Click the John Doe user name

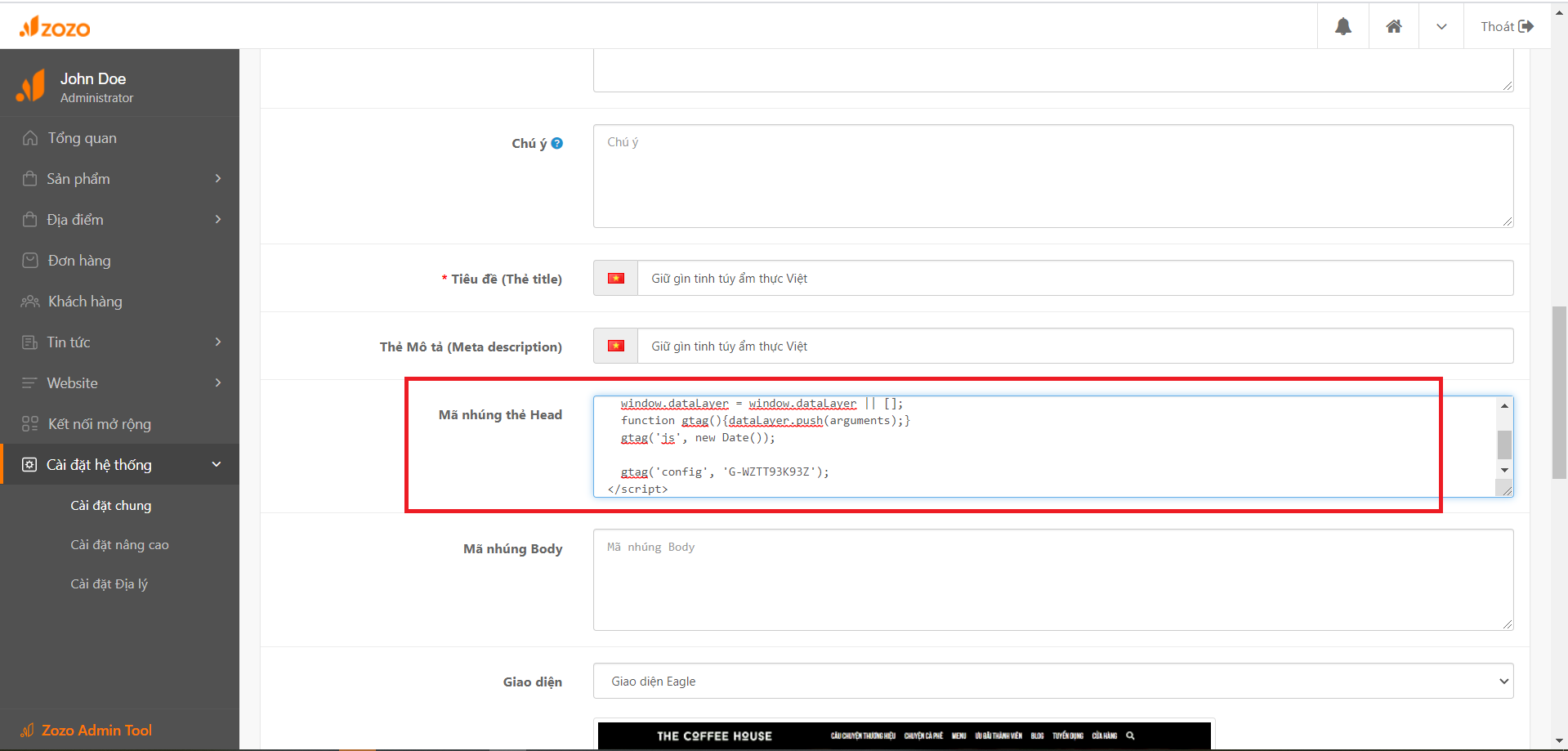coord(93,78)
